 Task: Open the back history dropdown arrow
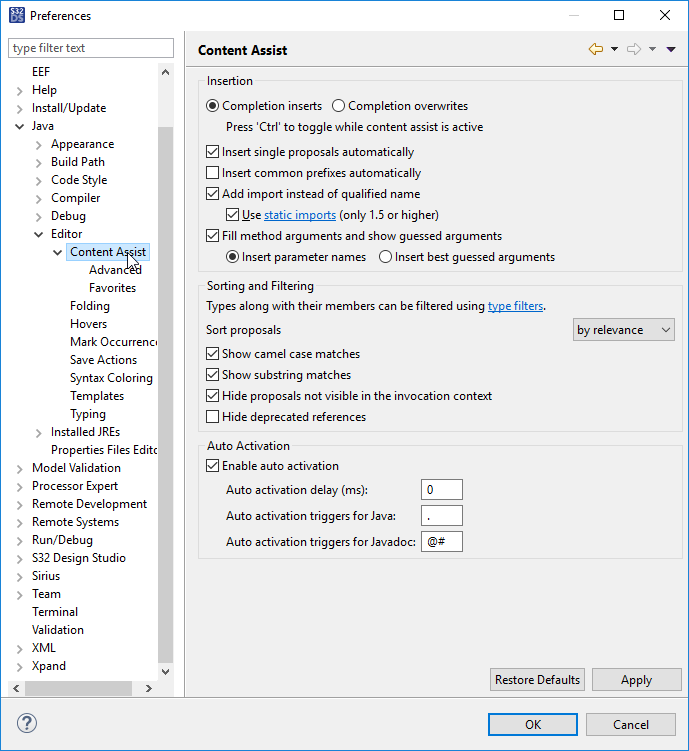[x=614, y=49]
